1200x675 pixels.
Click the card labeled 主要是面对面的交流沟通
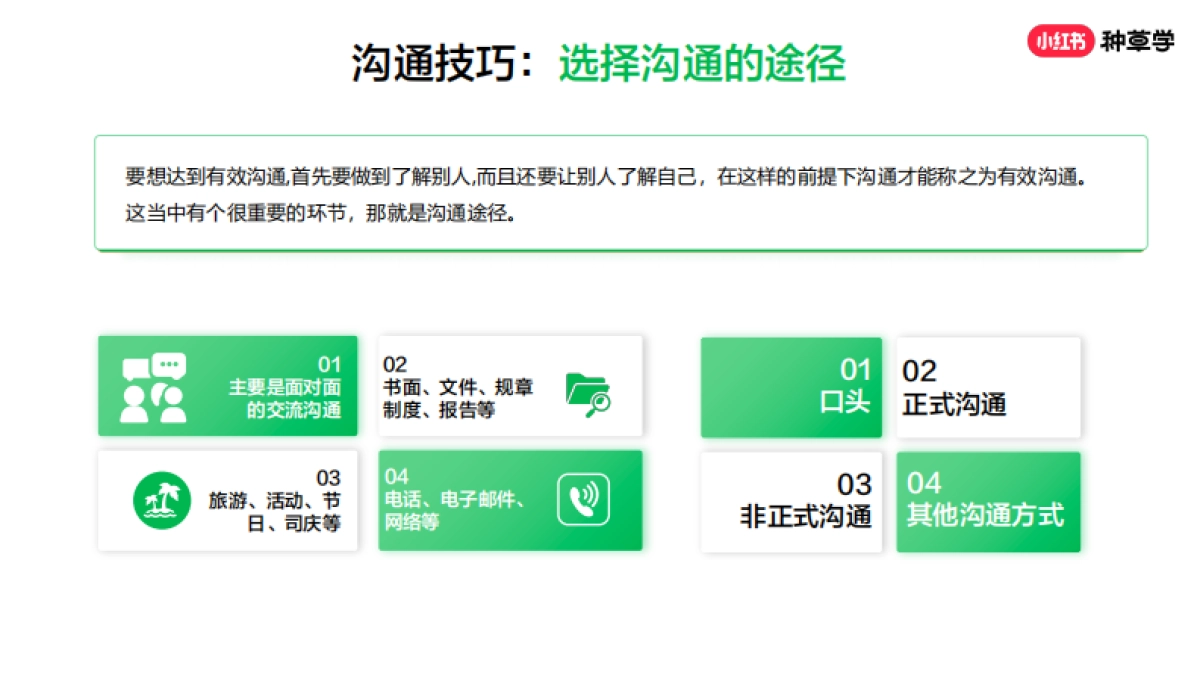click(x=228, y=386)
